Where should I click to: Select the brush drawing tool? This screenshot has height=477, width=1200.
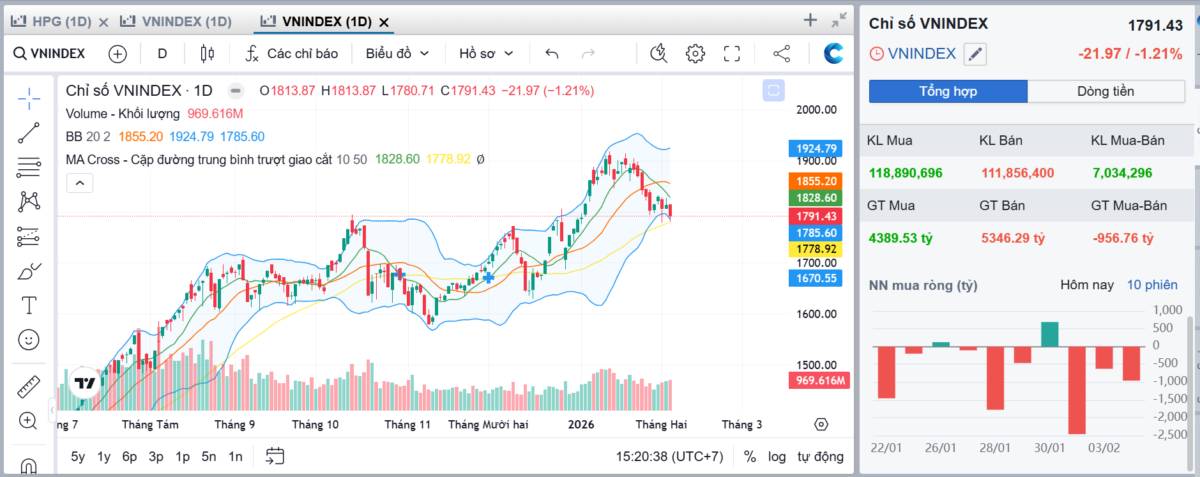click(29, 271)
